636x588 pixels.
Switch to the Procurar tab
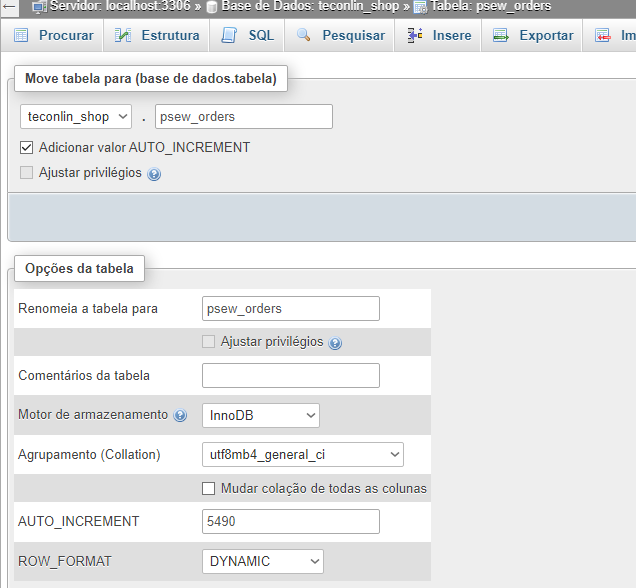pyautogui.click(x=52, y=36)
